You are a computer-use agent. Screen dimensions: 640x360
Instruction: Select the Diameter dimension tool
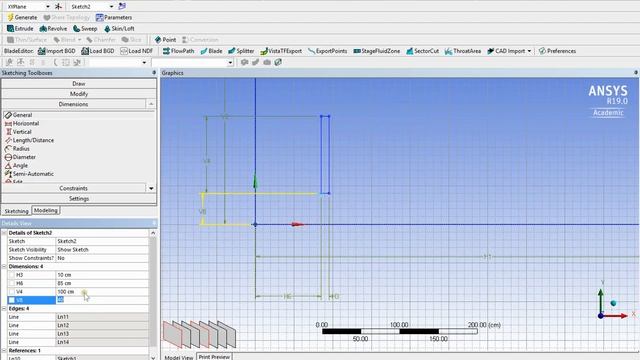[20, 157]
